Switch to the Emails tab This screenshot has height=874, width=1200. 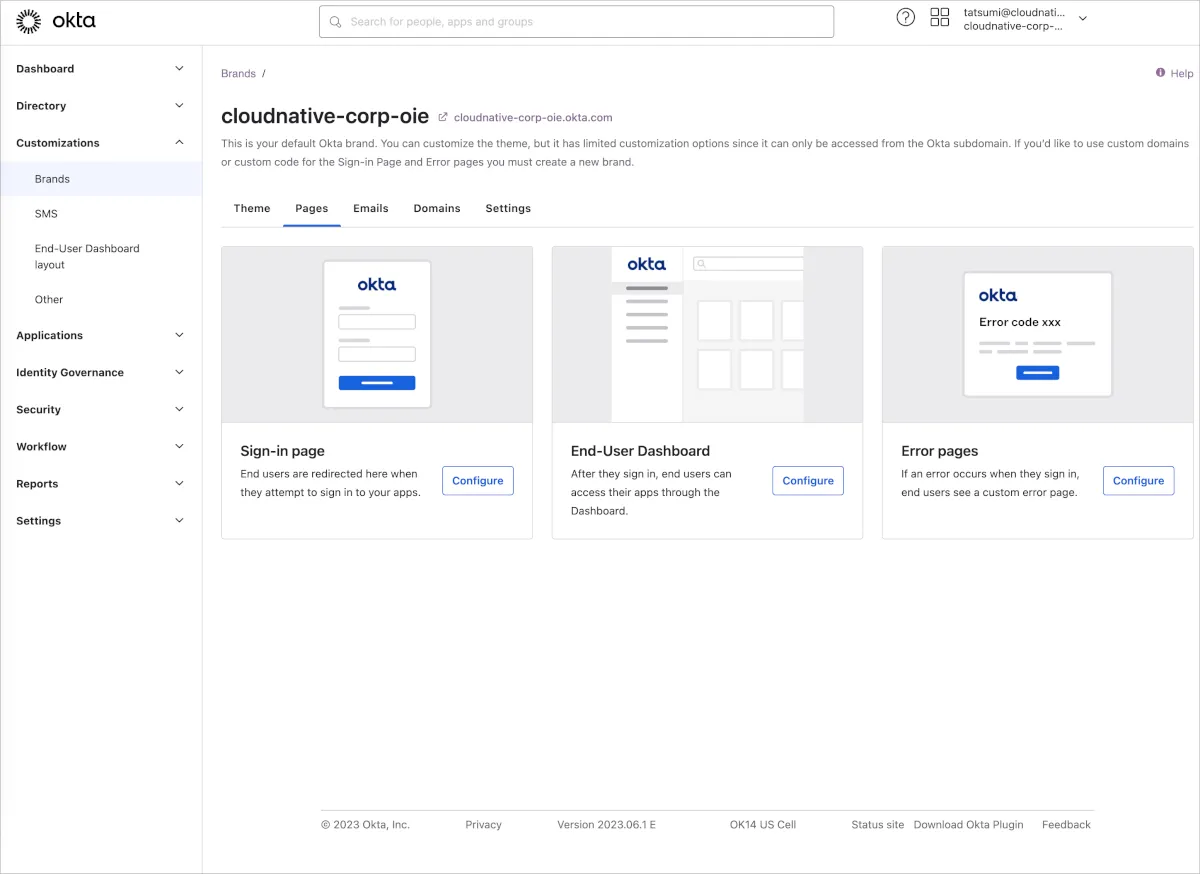(370, 208)
